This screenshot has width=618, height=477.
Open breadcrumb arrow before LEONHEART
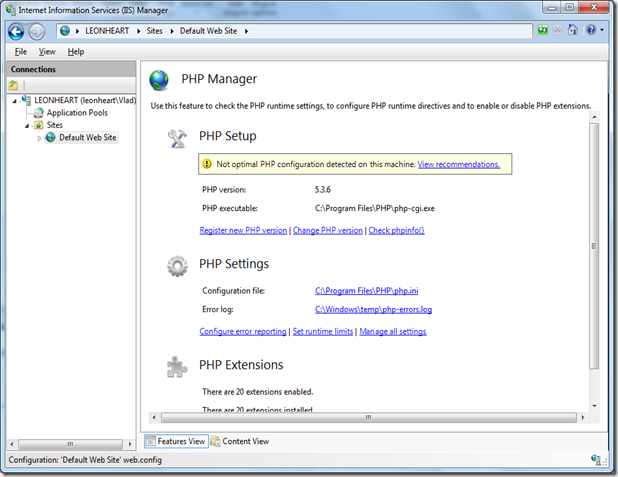tap(77, 31)
